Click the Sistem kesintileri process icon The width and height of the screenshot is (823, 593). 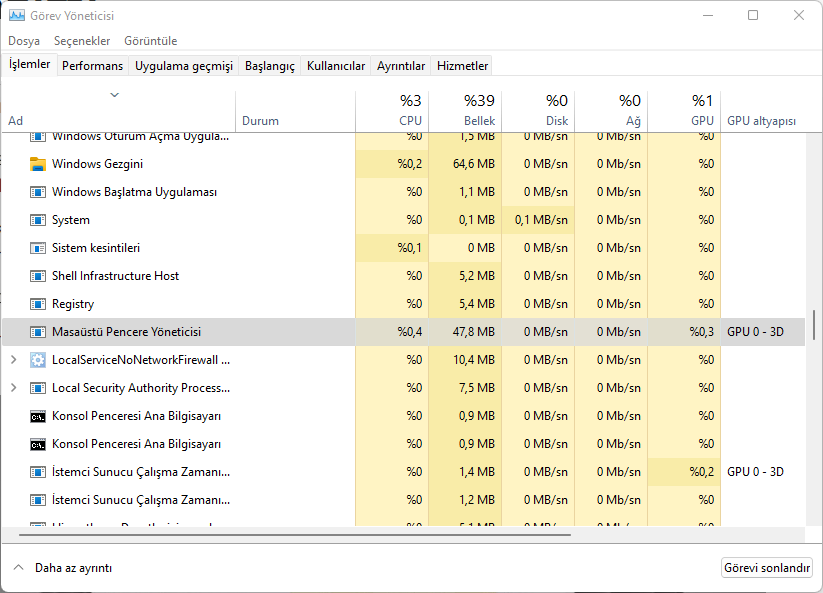(38, 248)
